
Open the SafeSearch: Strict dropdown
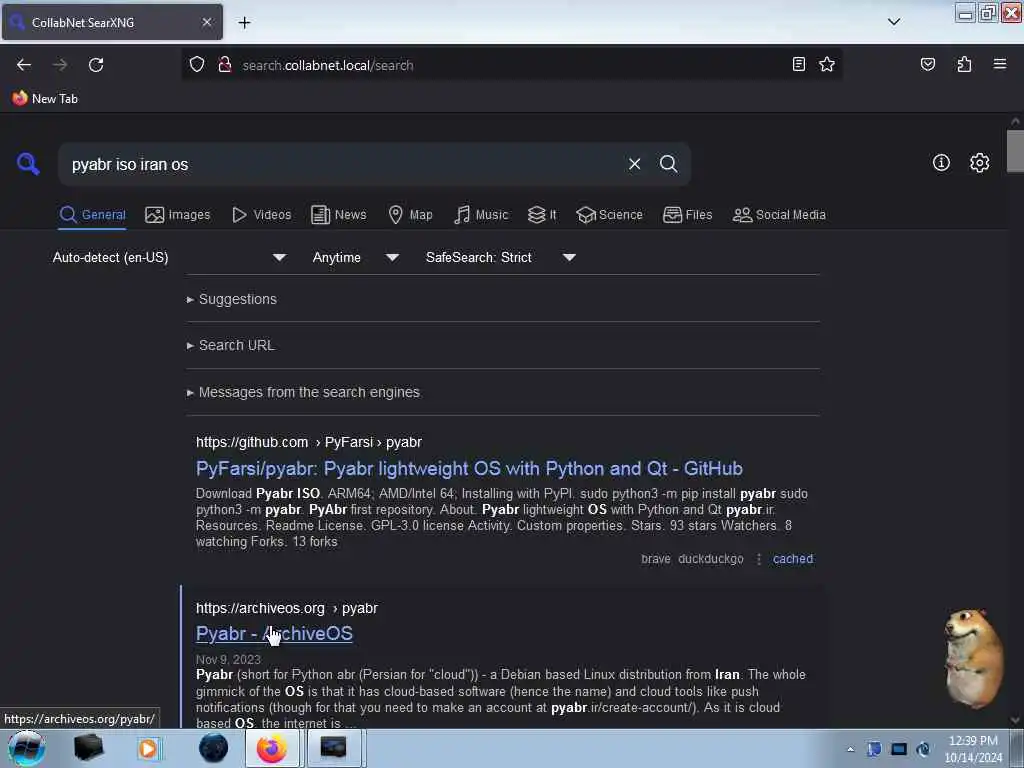pyautogui.click(x=501, y=257)
